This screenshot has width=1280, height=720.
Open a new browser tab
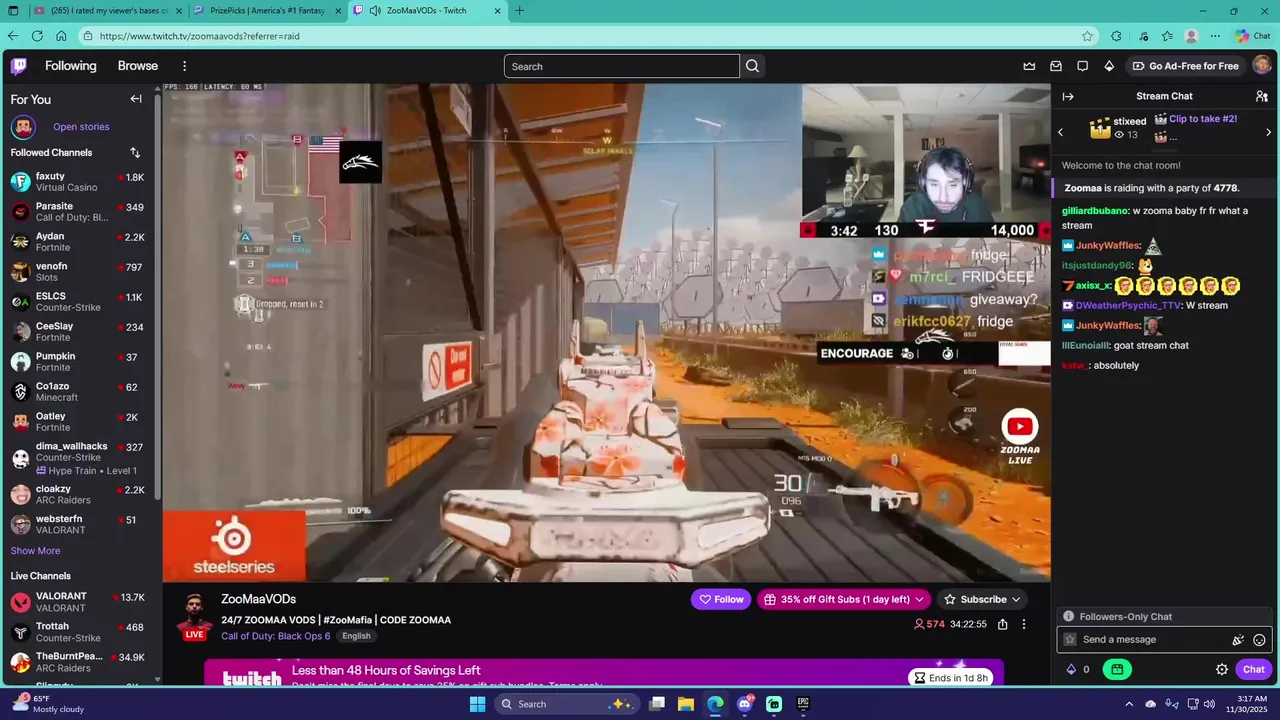[x=519, y=11]
